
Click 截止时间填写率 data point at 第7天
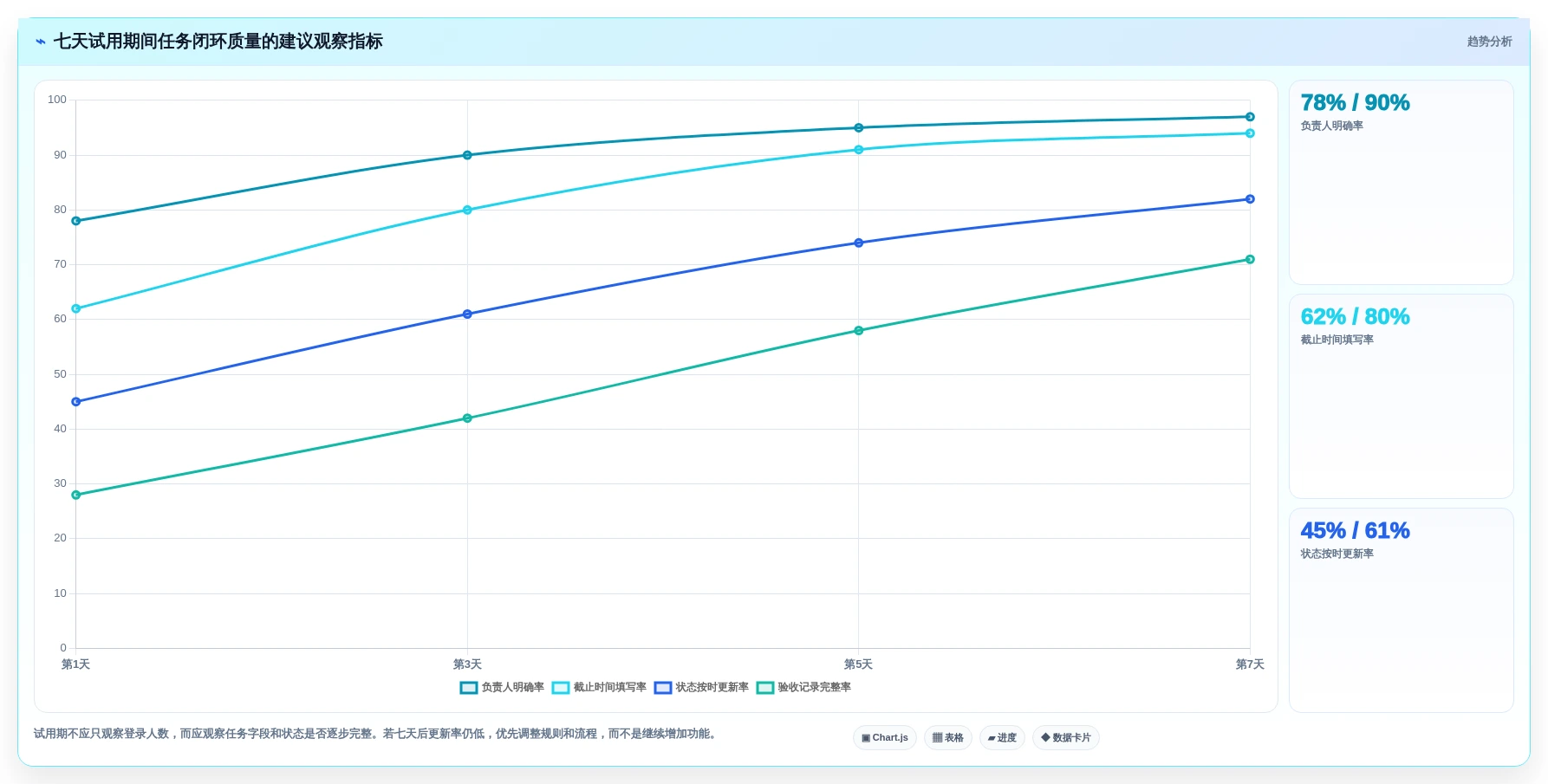pyautogui.click(x=1250, y=133)
